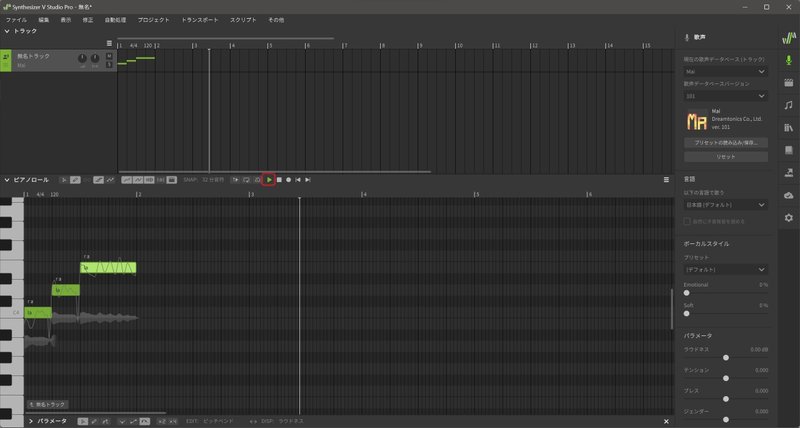Toggle the first pitch-display button after curve tool

click(126, 180)
